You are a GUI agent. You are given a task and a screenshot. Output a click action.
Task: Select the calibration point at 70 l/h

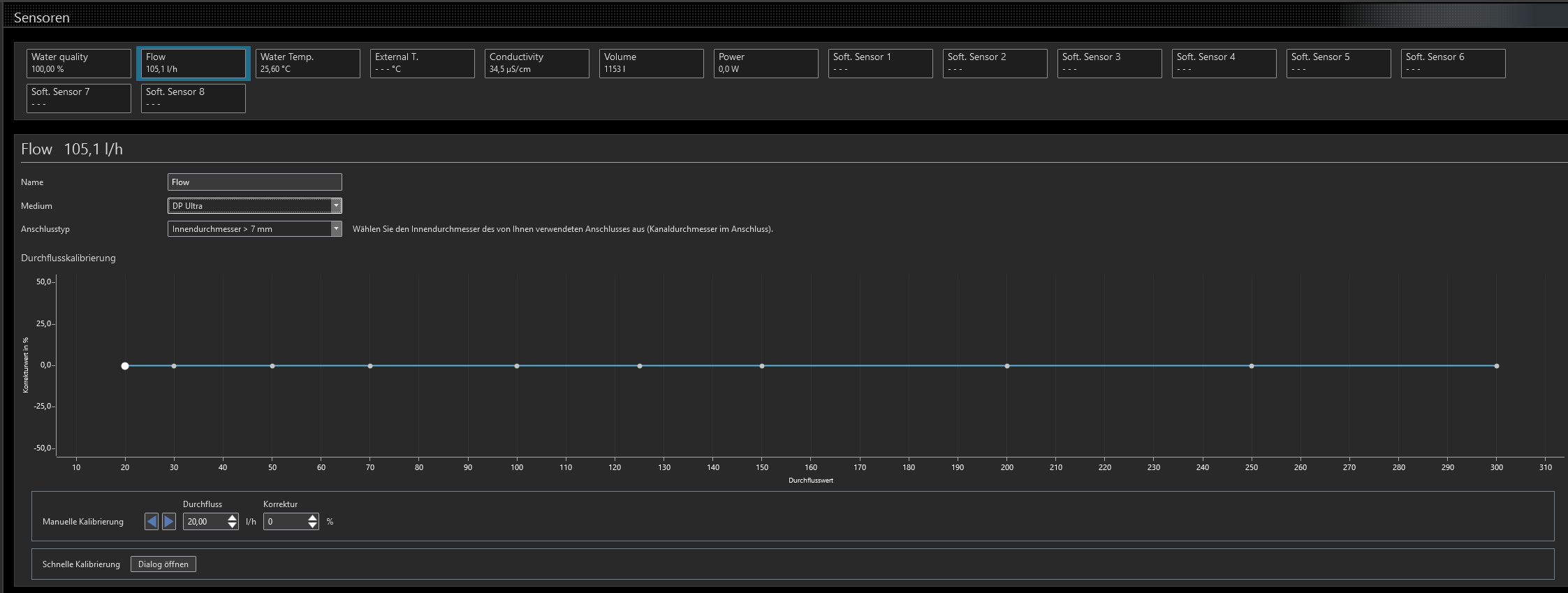coord(370,366)
